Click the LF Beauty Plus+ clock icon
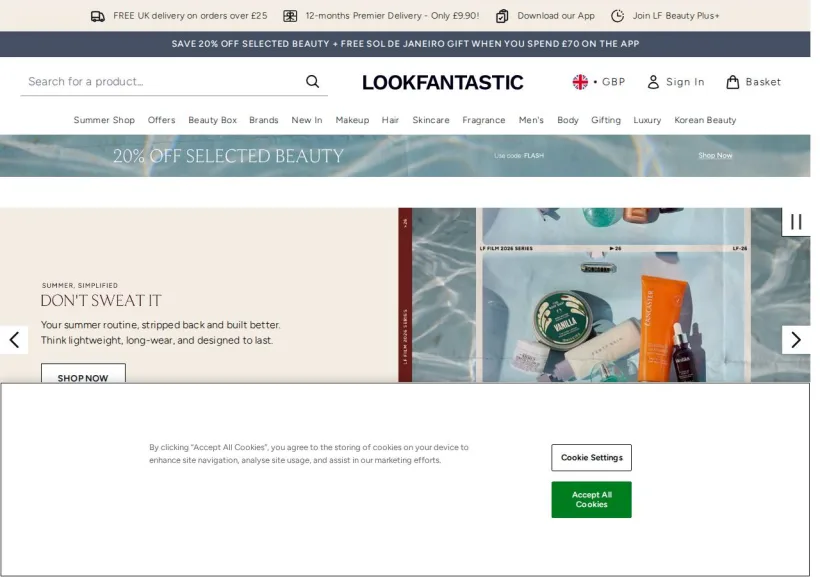This screenshot has width=820, height=577. pyautogui.click(x=618, y=16)
